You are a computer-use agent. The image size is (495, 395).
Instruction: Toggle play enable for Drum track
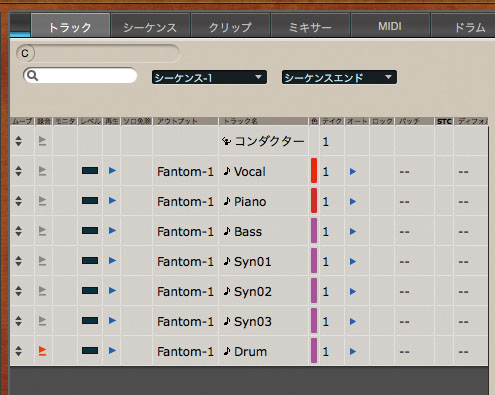click(x=112, y=351)
